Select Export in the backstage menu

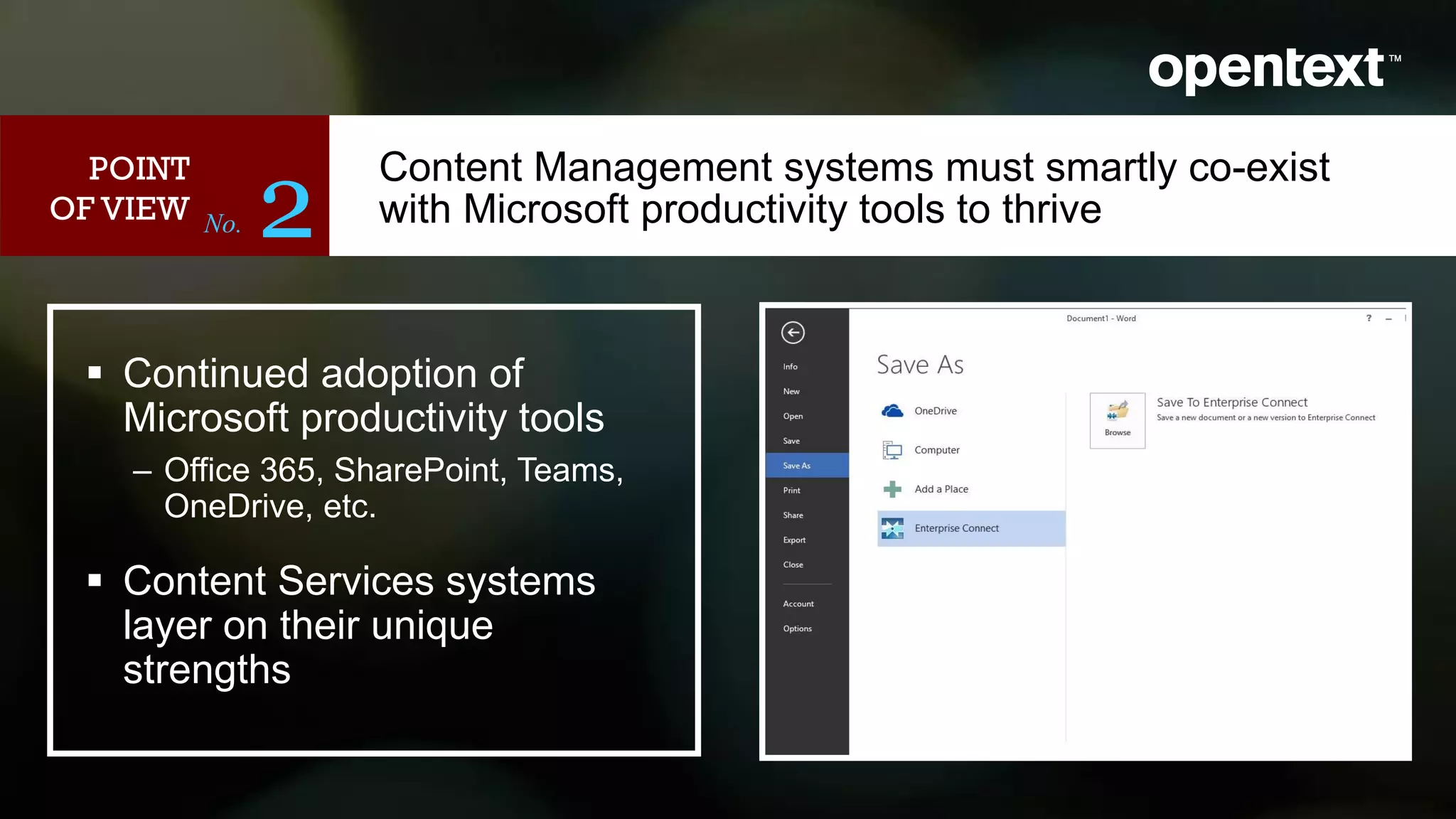795,540
